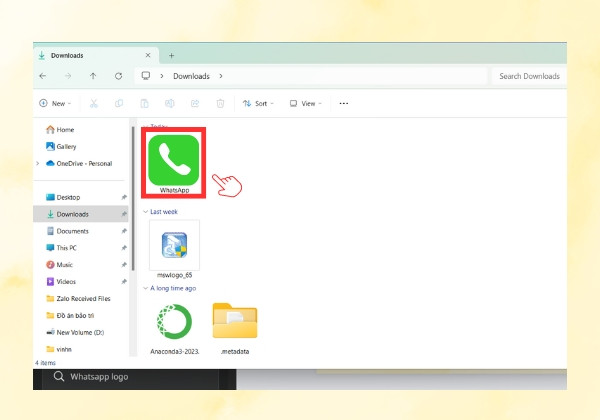Unpin Desktop using its pin icon
The height and width of the screenshot is (420, 600).
click(x=124, y=197)
